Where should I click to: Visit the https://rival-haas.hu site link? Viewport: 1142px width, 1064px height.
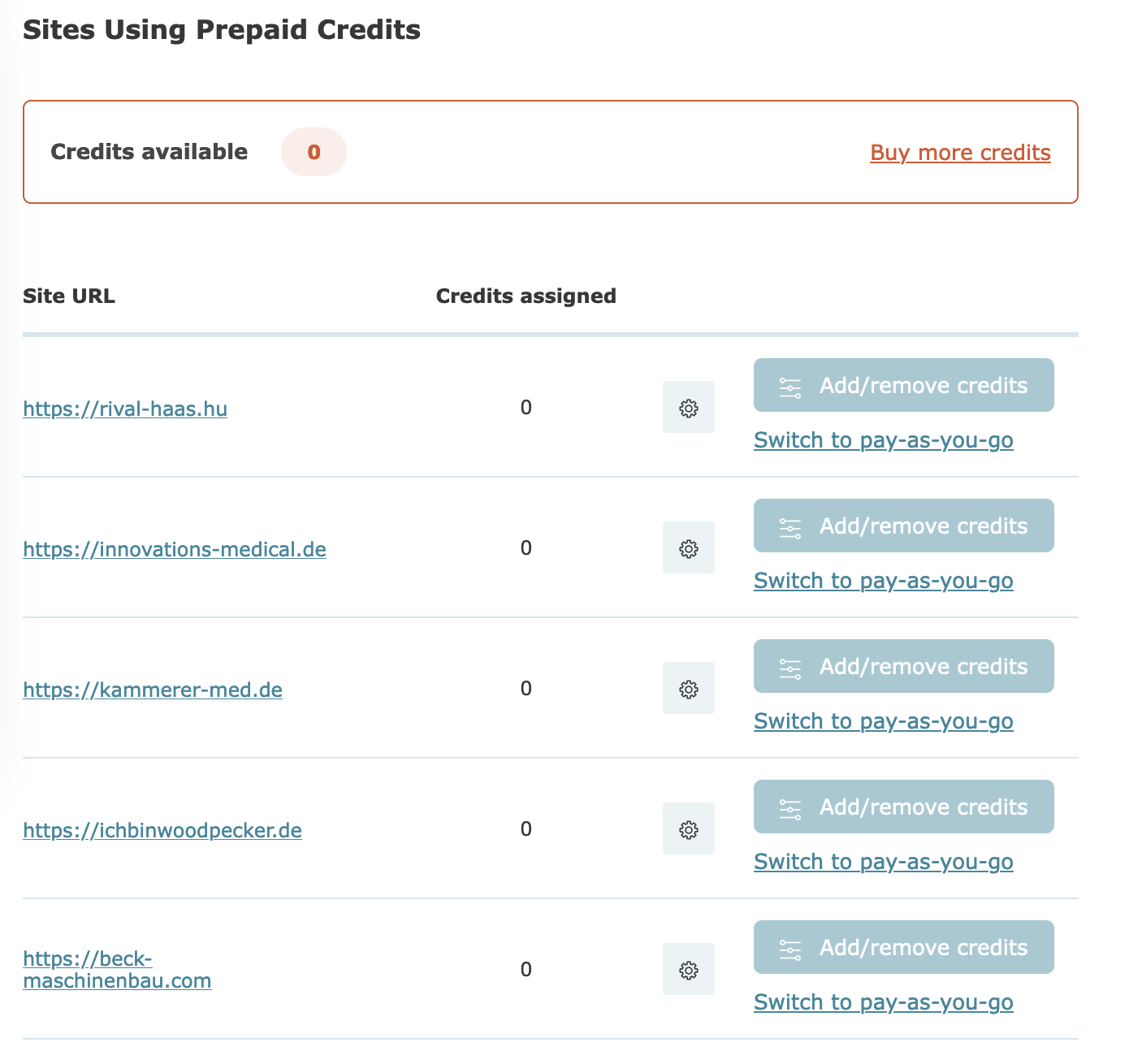(125, 409)
